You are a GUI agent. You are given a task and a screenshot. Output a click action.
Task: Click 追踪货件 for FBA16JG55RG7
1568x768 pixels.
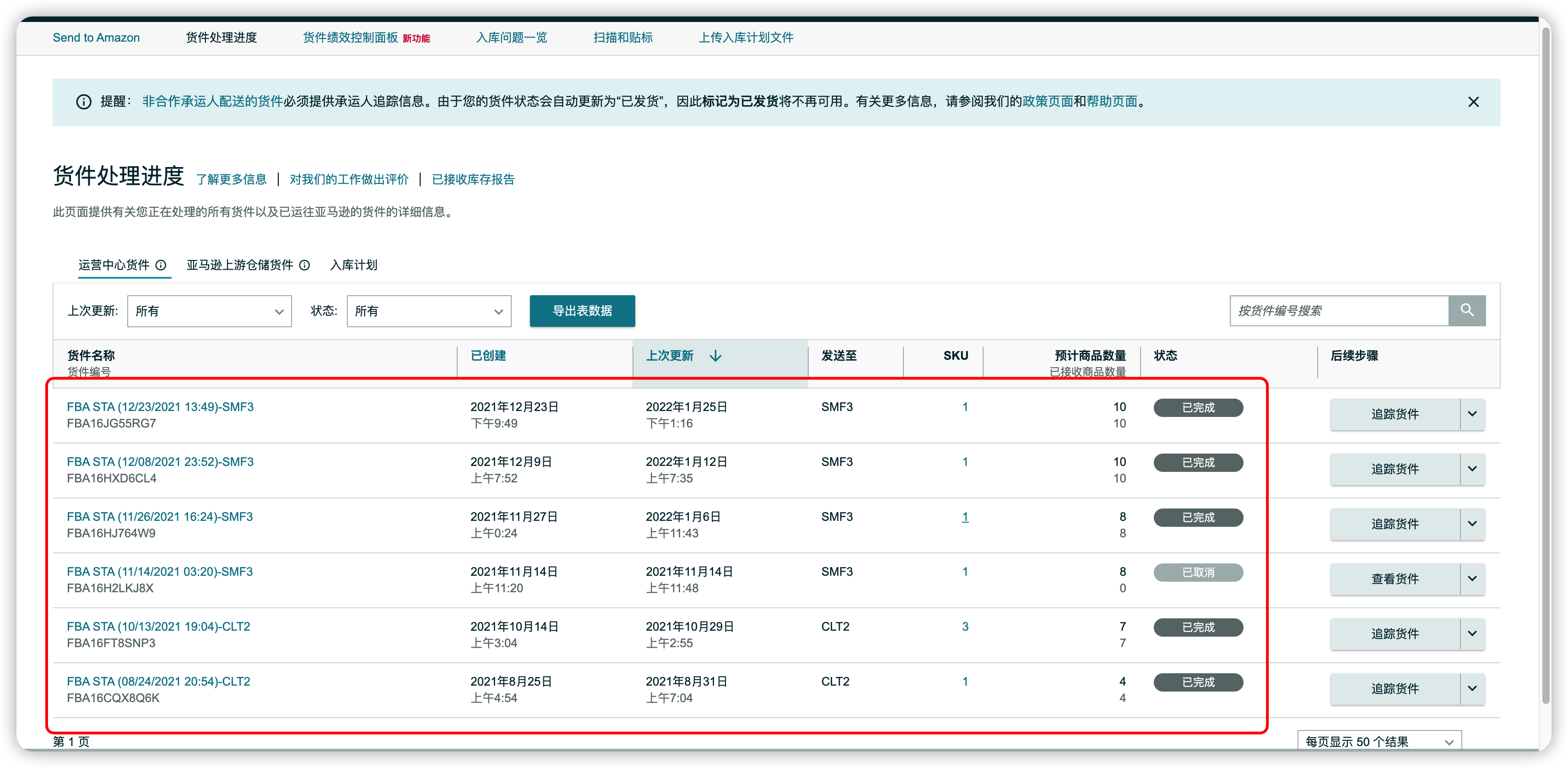point(1395,414)
